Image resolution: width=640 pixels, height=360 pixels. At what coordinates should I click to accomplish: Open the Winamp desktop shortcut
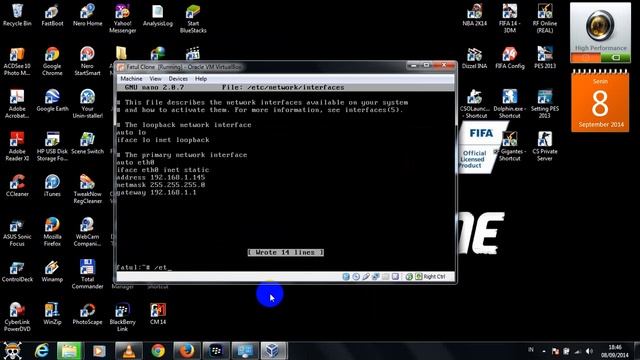[52, 271]
